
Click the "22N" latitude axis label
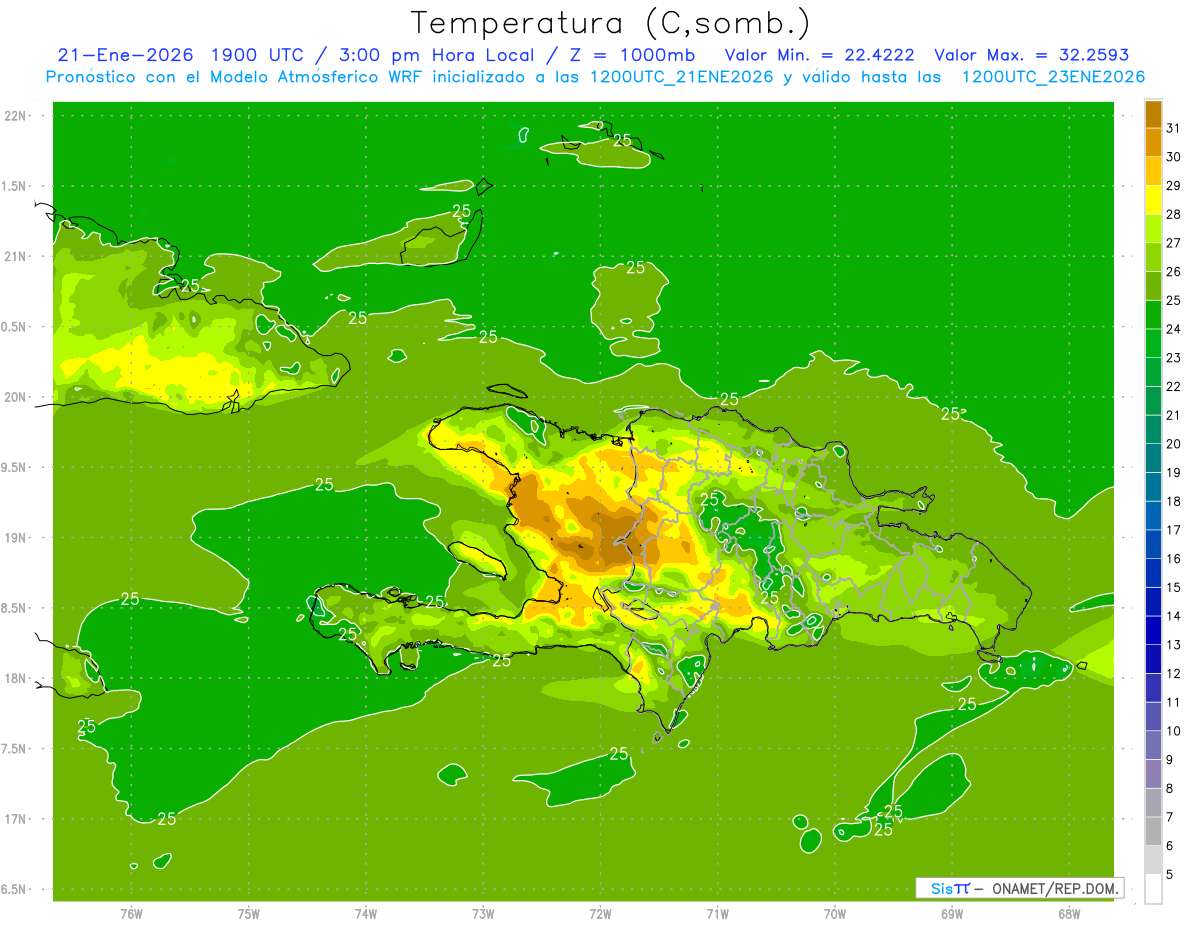14,116
